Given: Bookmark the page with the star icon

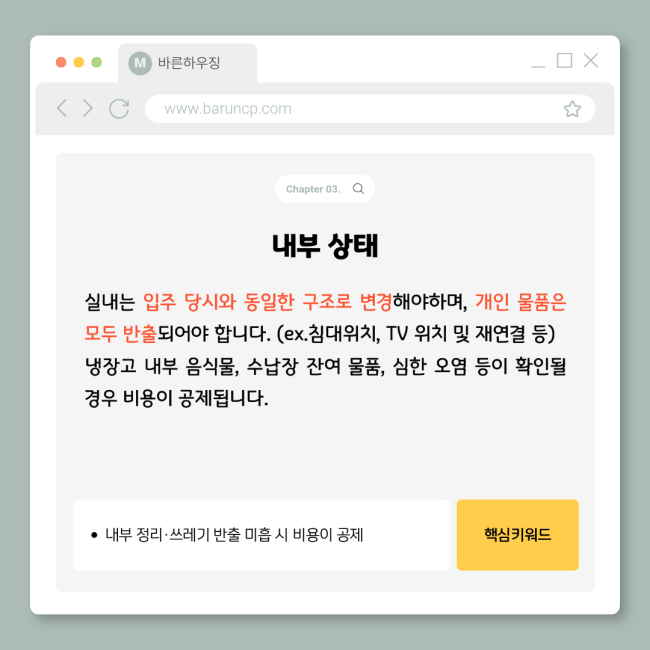Looking at the screenshot, I should pyautogui.click(x=572, y=109).
